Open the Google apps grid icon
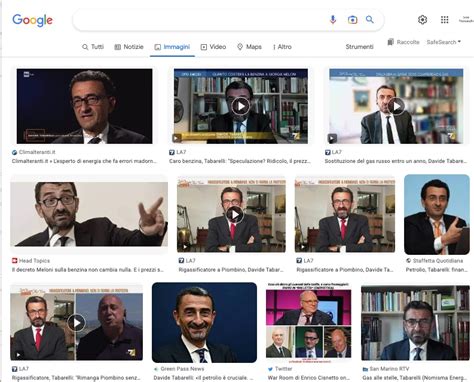 point(444,20)
